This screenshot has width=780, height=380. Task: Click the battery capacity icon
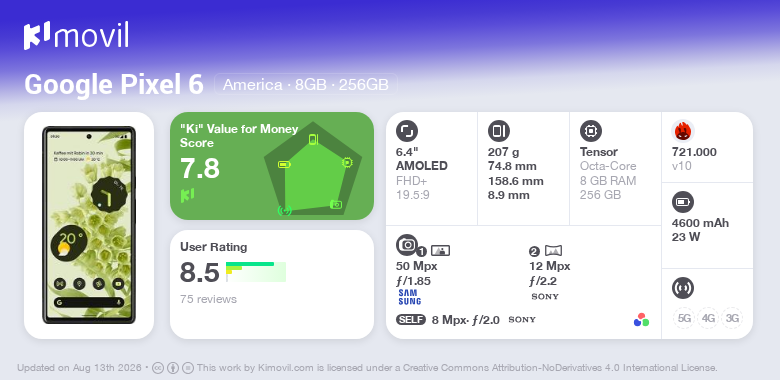click(x=682, y=202)
